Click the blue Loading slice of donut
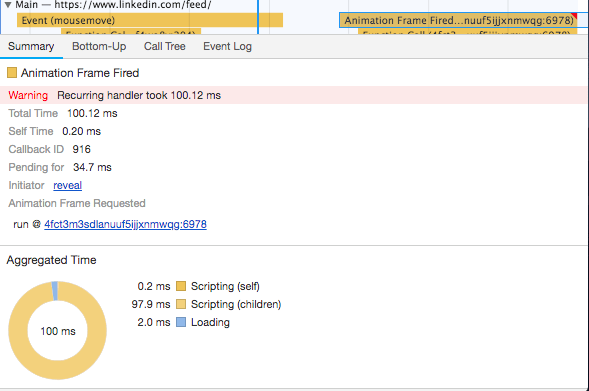This screenshot has height=391, width=589. (55, 291)
